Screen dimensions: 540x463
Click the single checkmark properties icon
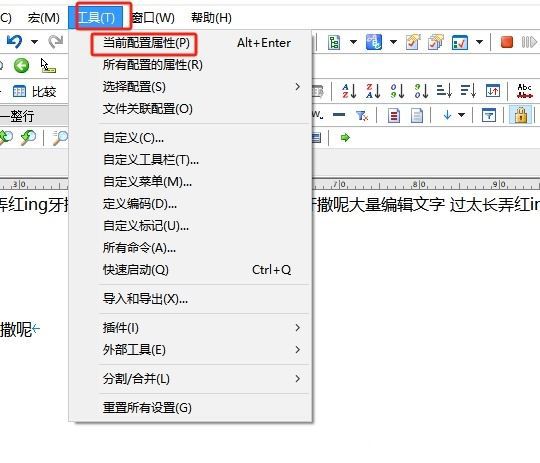[413, 42]
